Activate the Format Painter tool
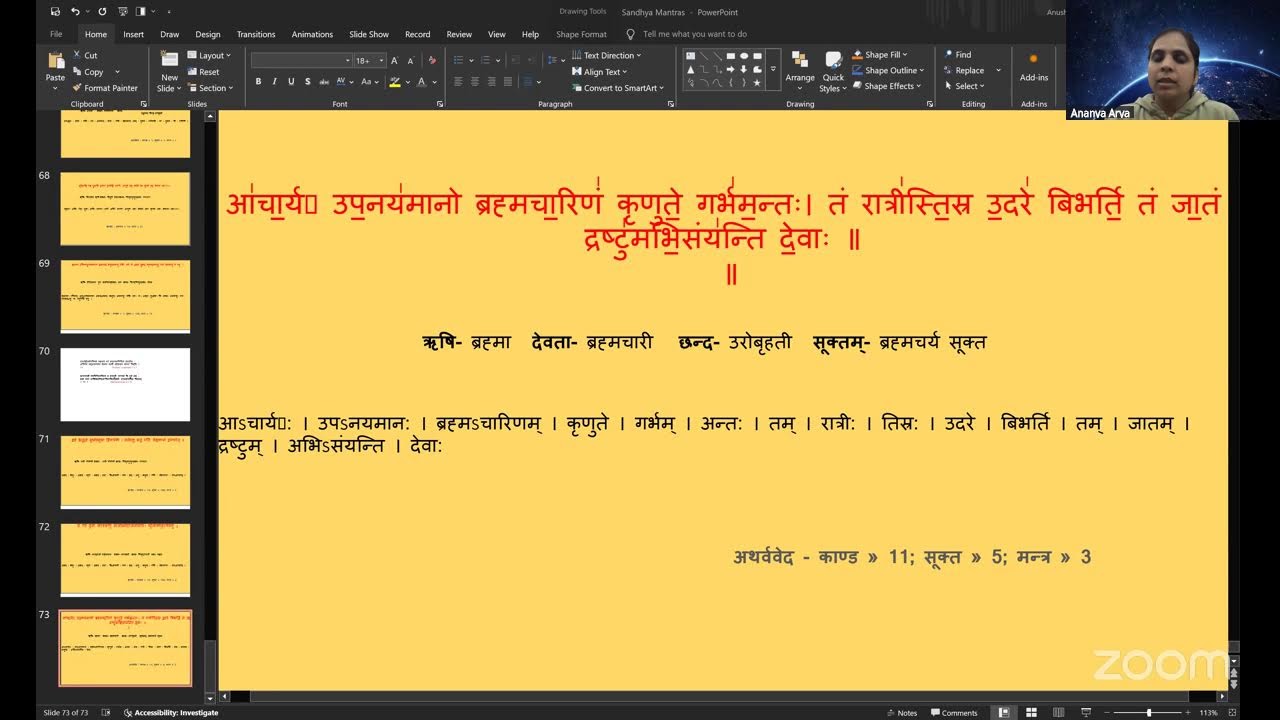The image size is (1280, 720). click(x=105, y=88)
